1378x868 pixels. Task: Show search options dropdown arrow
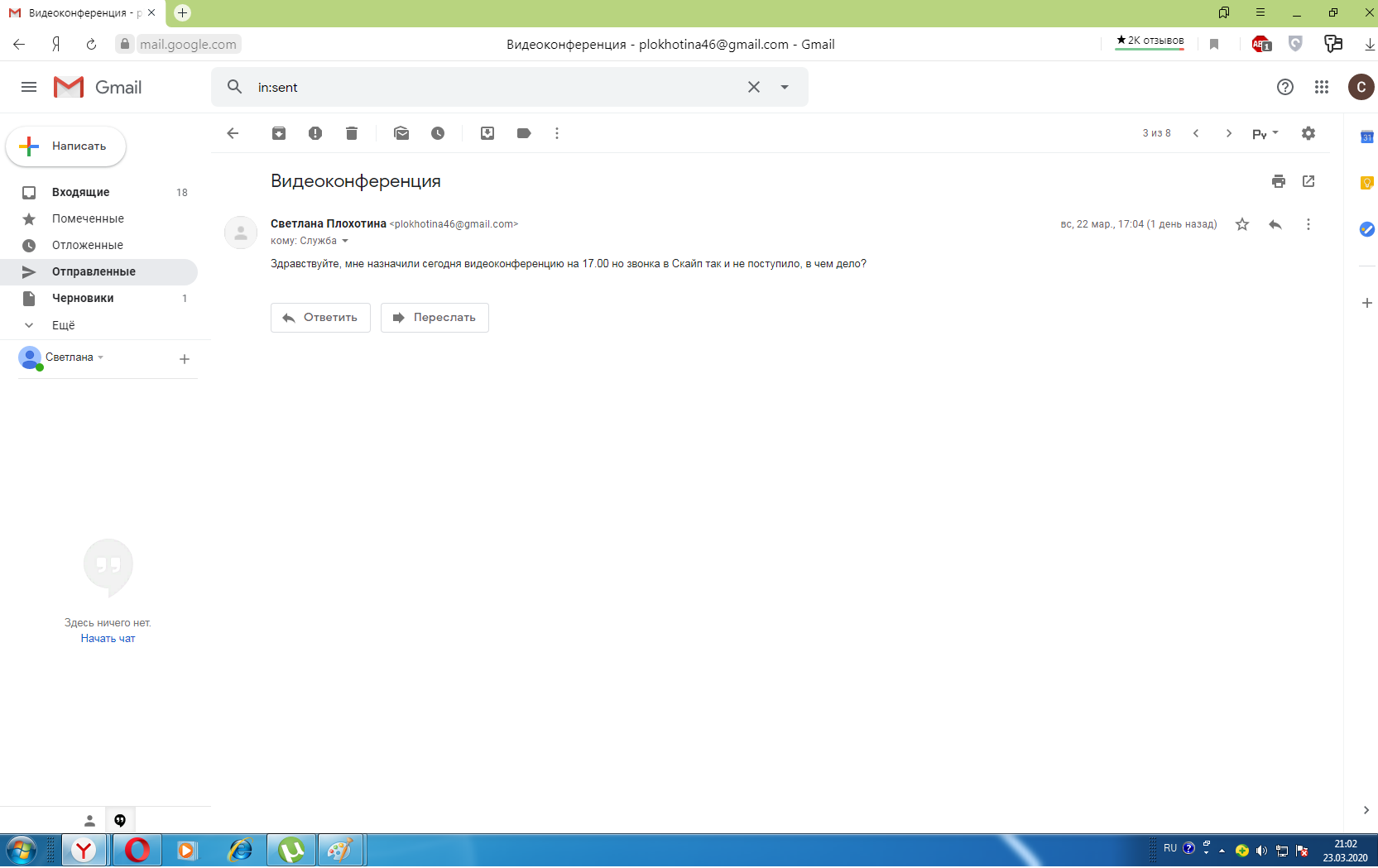point(785,87)
